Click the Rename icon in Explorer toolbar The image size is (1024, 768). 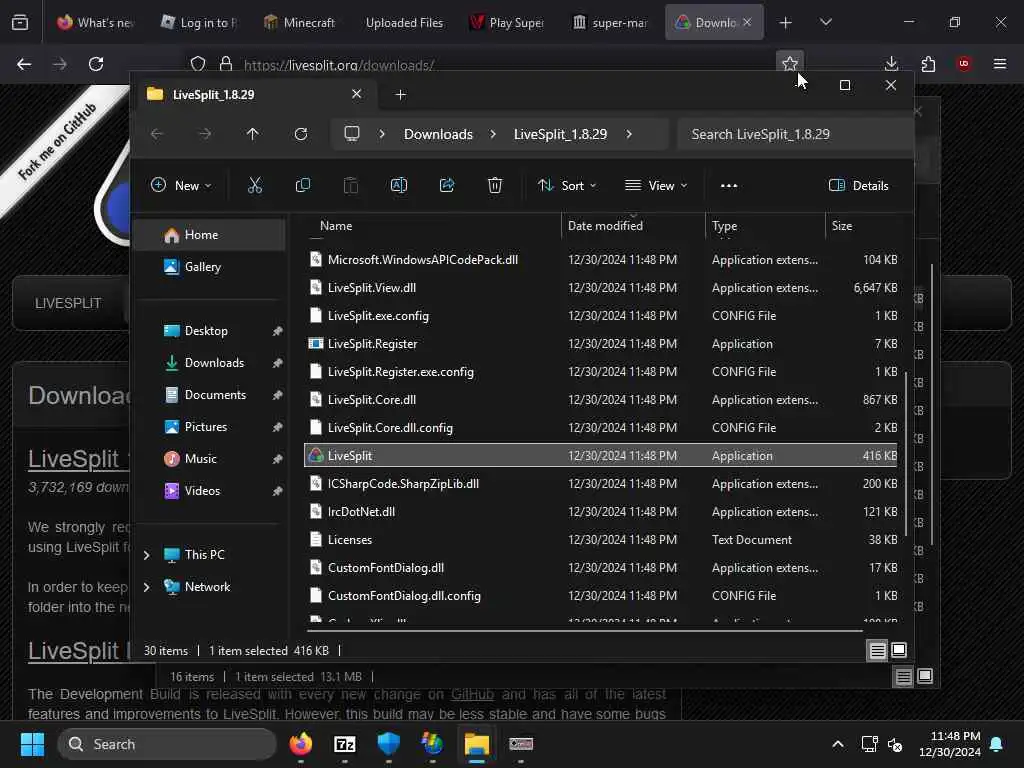point(399,185)
